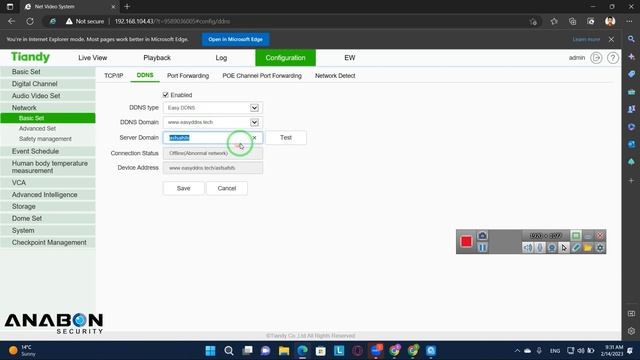Open the Network Detect subtab
Screen dimensions: 640x360
[335, 76]
